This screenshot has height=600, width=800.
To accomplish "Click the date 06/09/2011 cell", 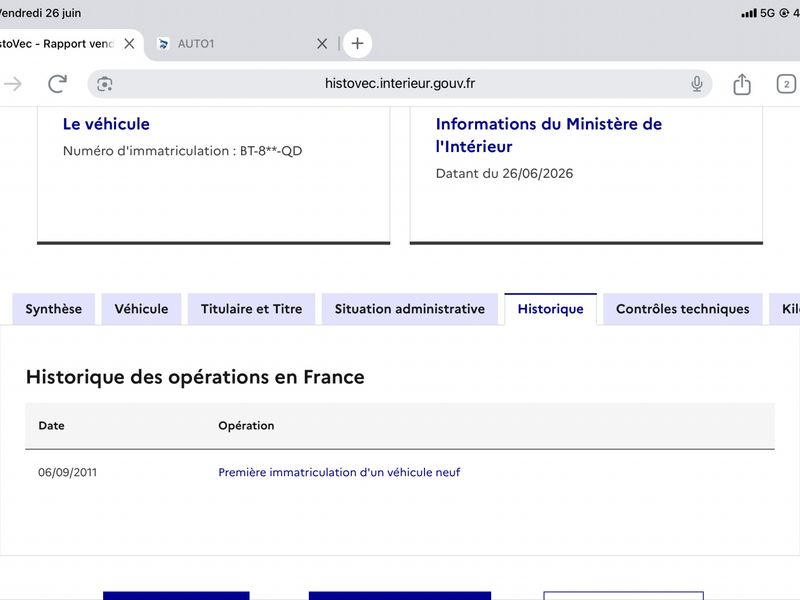I will (67, 472).
